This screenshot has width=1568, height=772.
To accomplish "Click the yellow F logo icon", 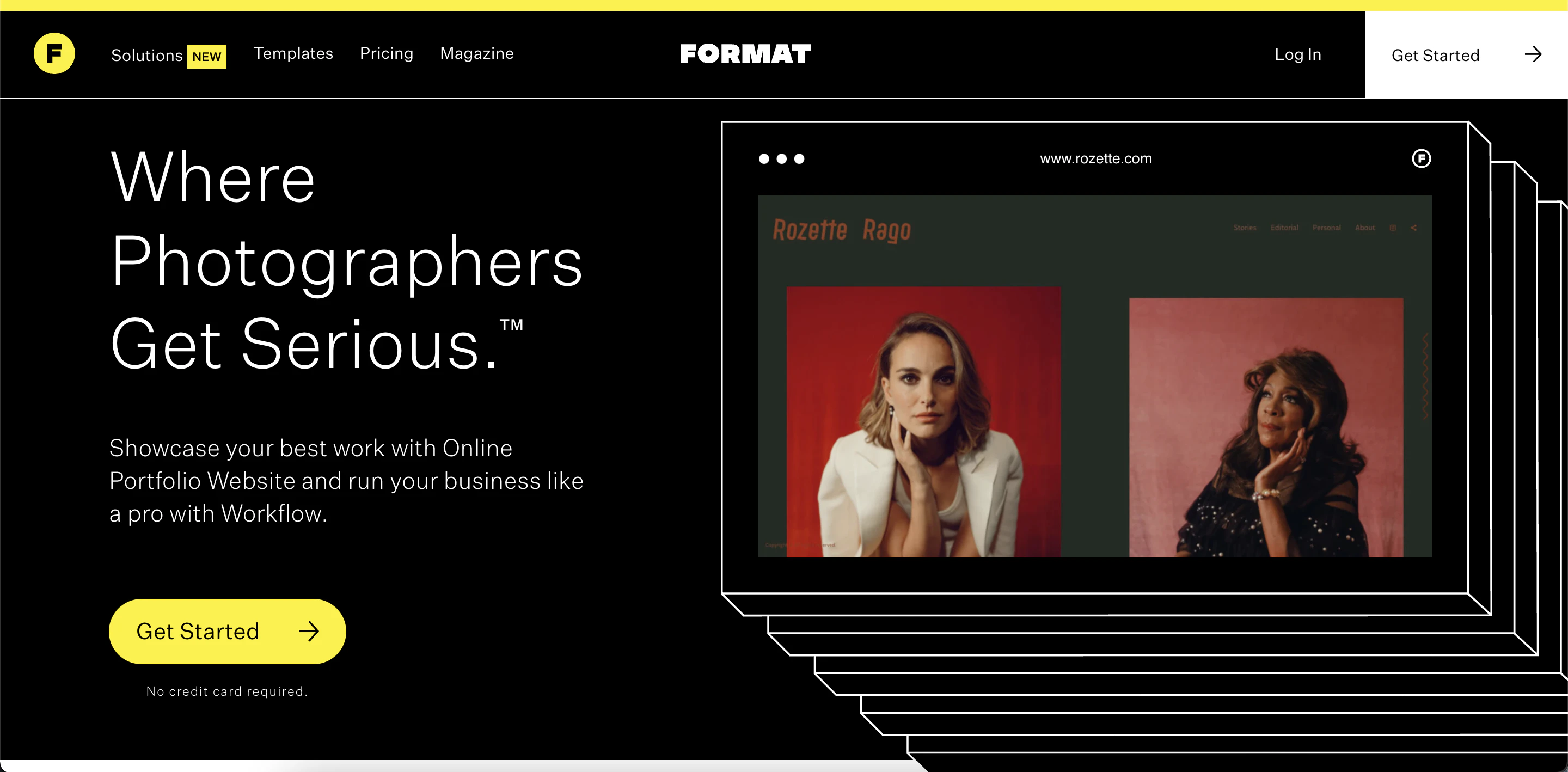I will [x=54, y=53].
